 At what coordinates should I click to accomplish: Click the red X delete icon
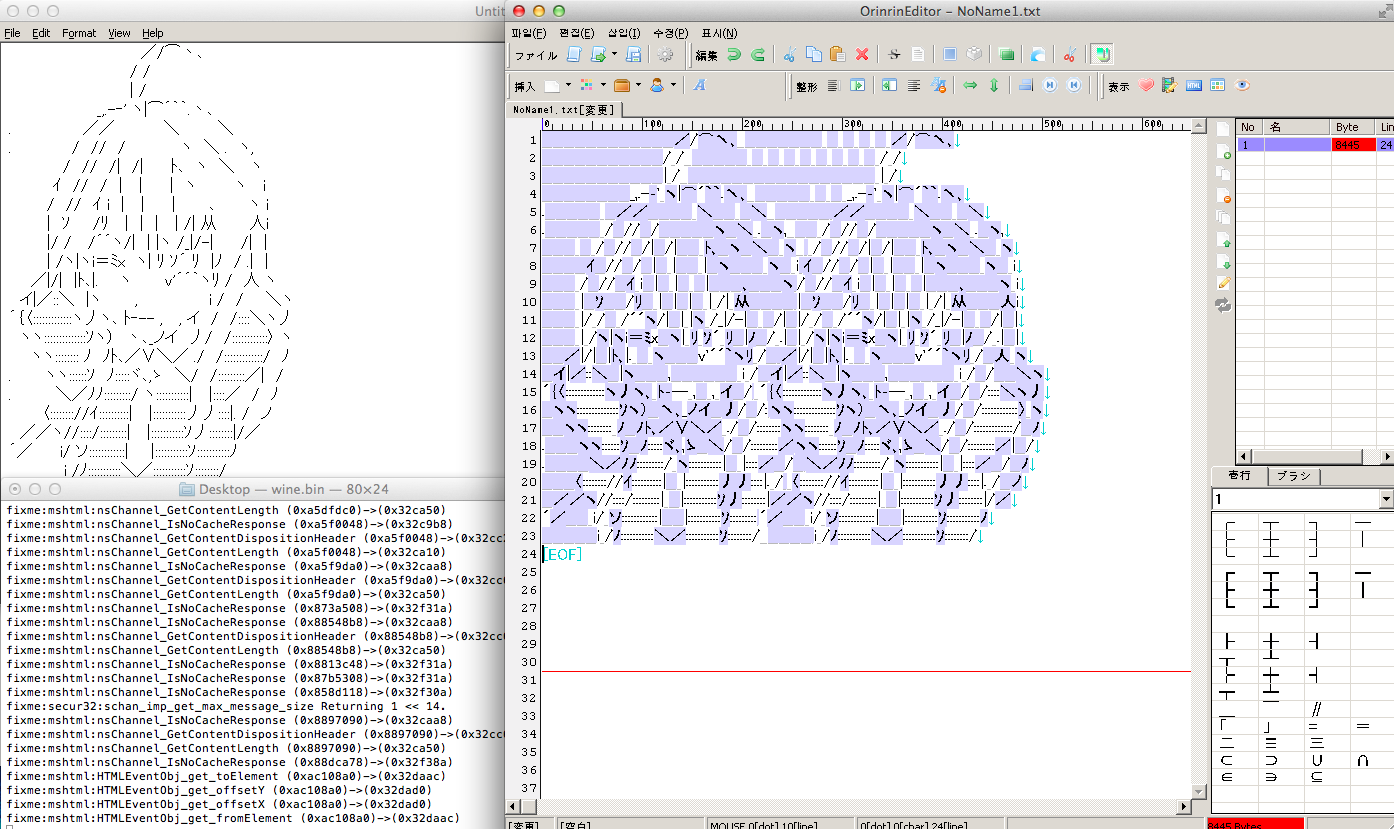pyautogui.click(x=862, y=55)
